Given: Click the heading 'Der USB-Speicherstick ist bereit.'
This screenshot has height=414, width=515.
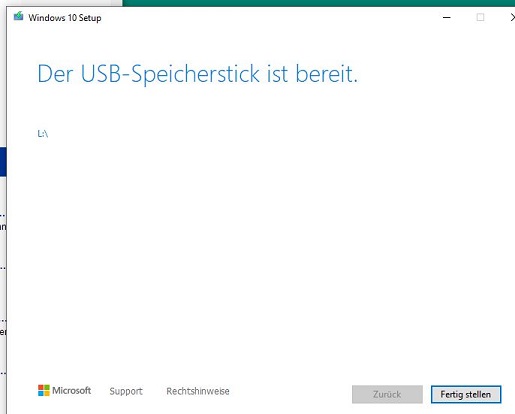Looking at the screenshot, I should (197, 74).
